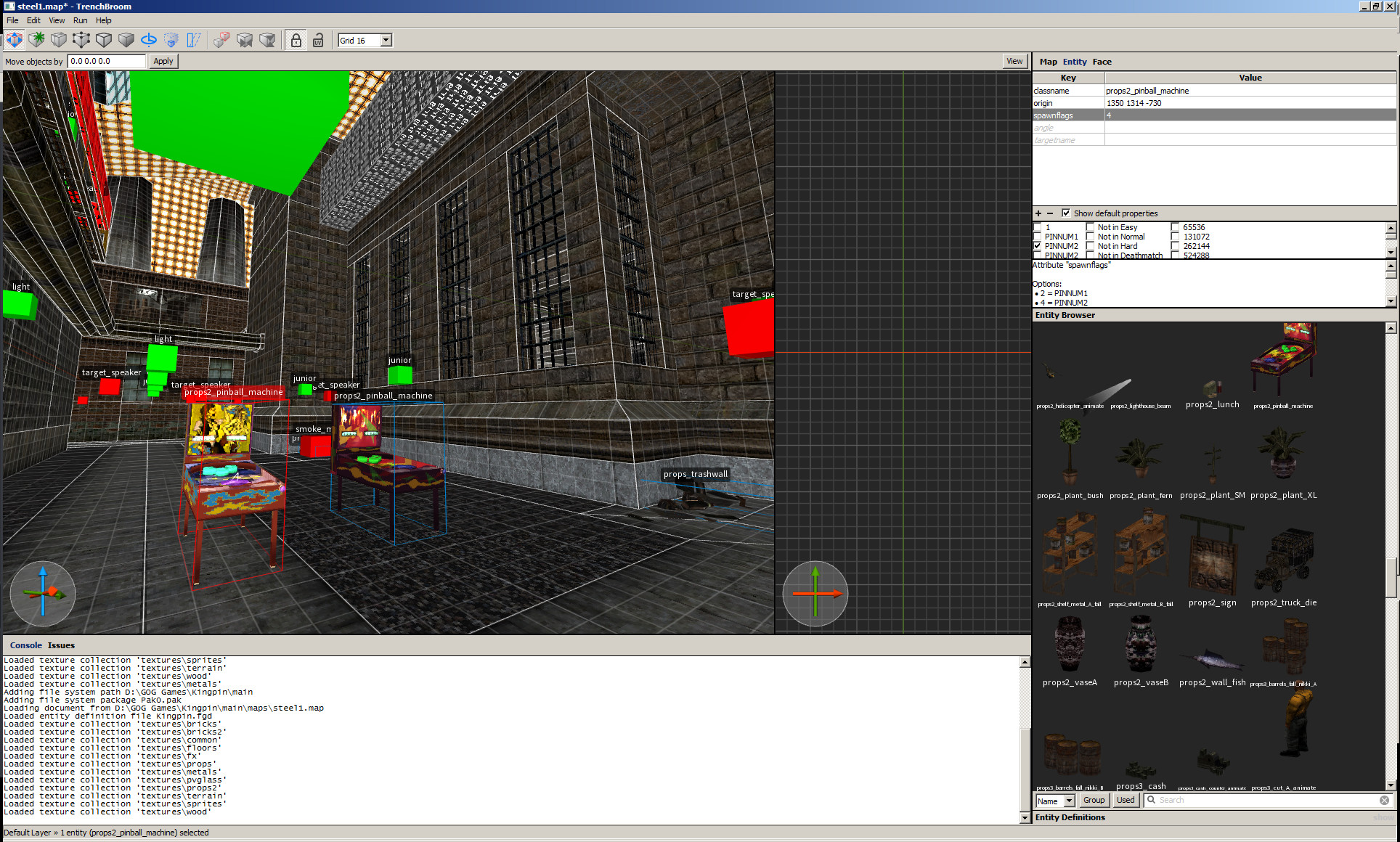Screen dimensions: 1400x842
Task: Open the Run menu
Action: point(80,20)
